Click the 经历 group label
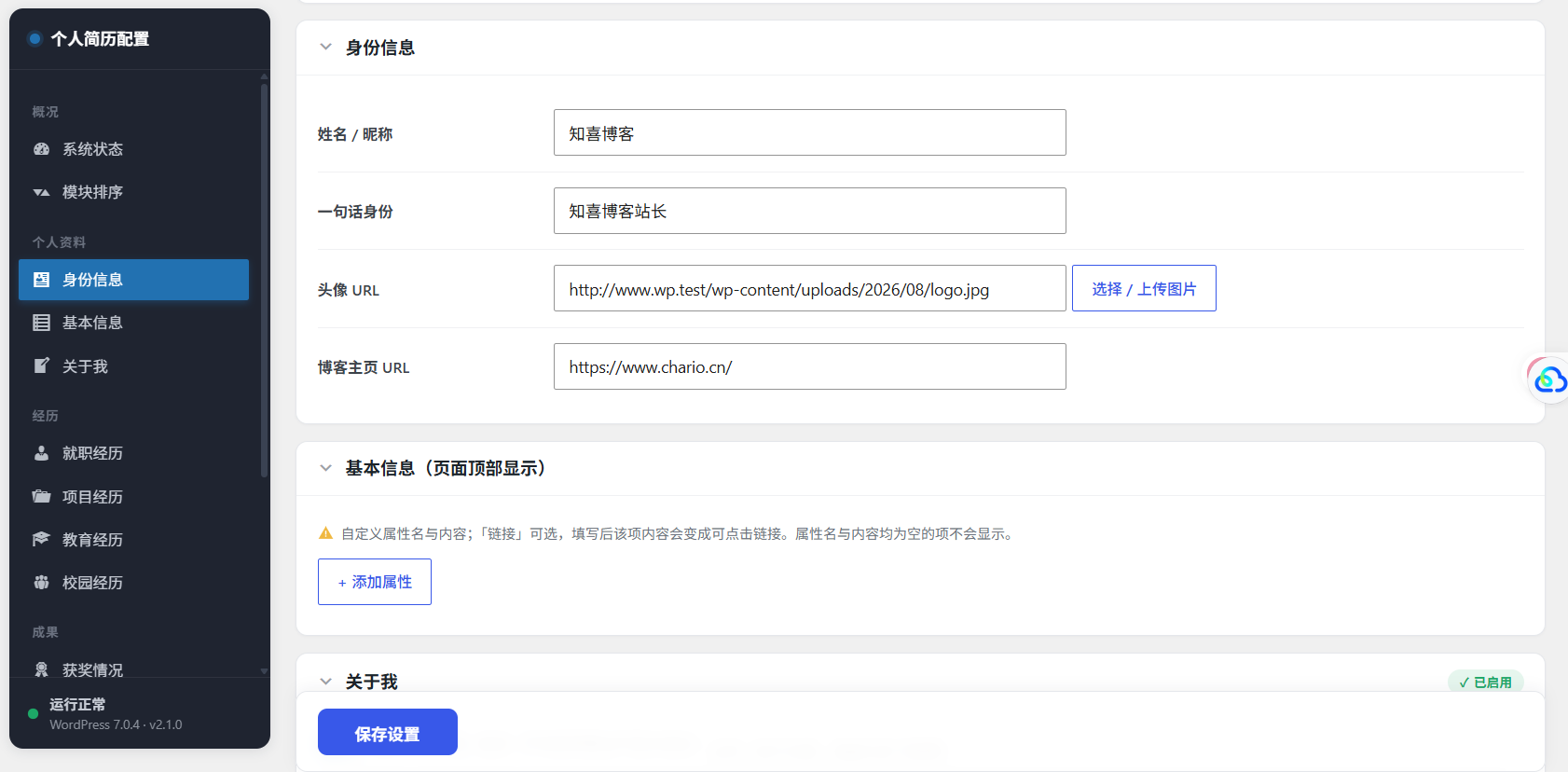The height and width of the screenshot is (772, 1568). [45, 416]
